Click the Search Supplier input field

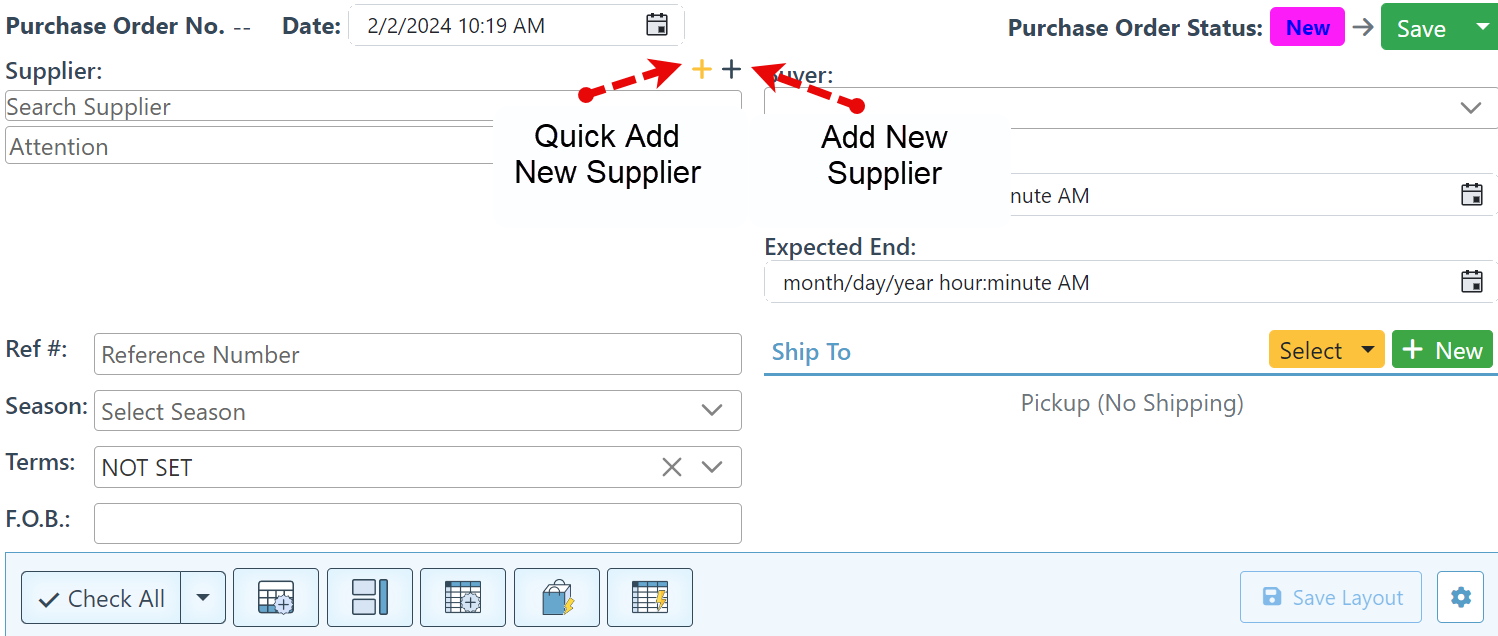tap(250, 107)
